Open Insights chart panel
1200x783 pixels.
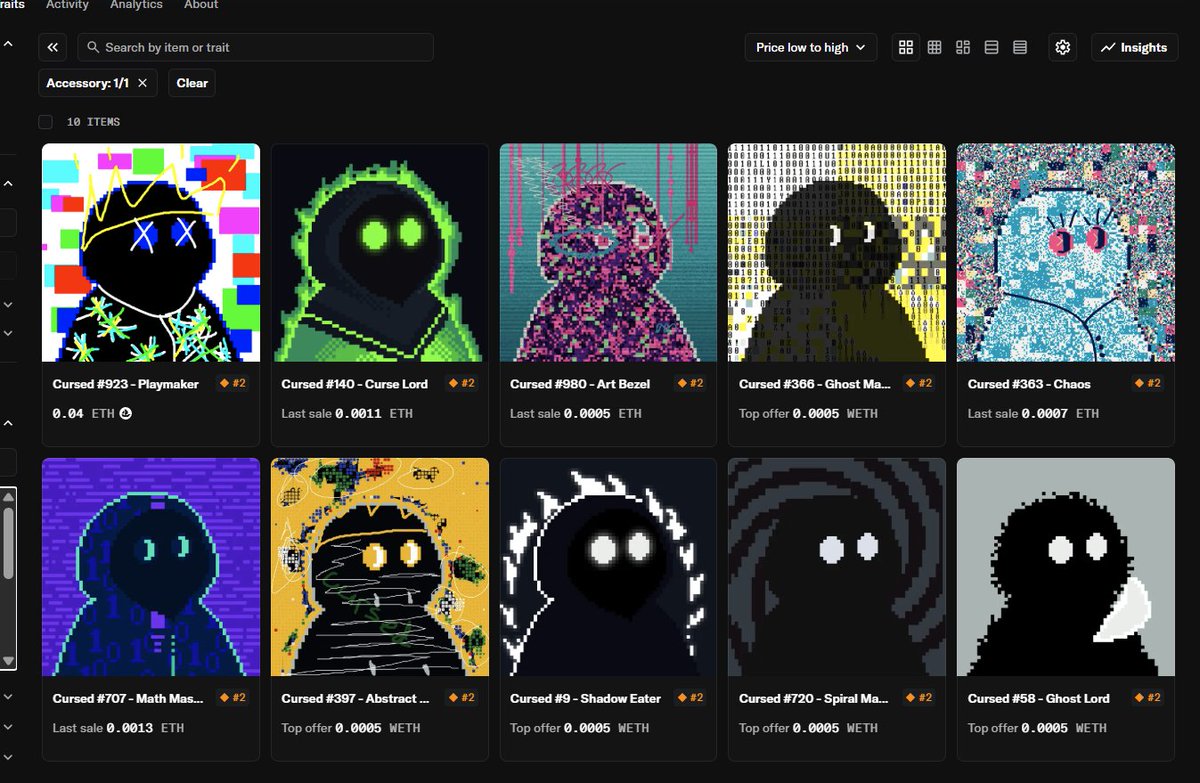click(x=1134, y=47)
